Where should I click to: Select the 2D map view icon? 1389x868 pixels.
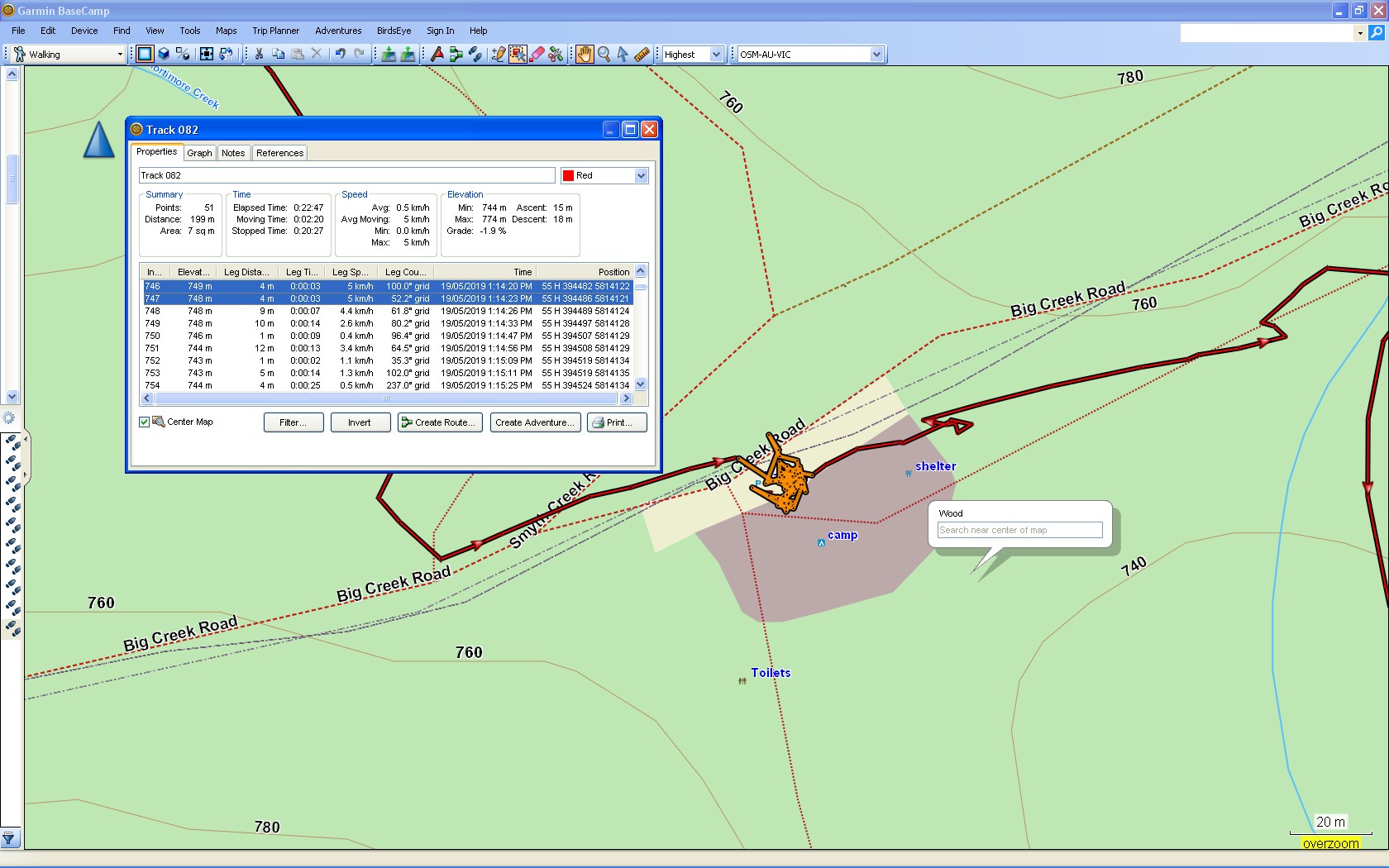[145, 54]
